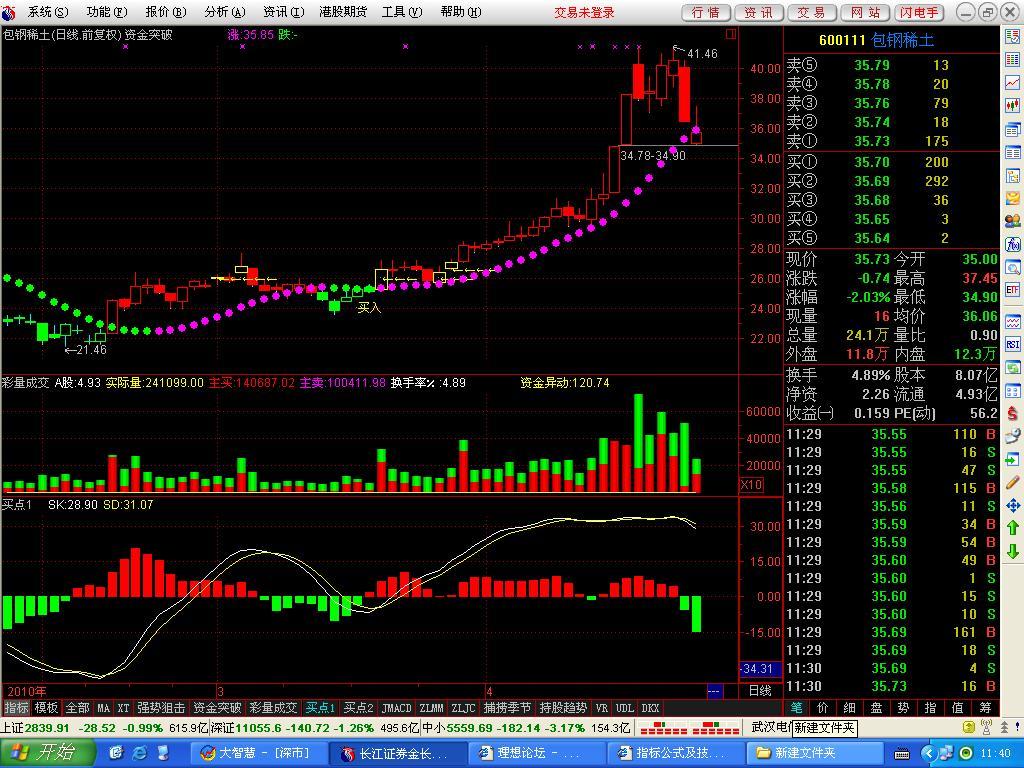Open the 系统(S) menu
The width and height of the screenshot is (1024, 768).
tap(47, 12)
